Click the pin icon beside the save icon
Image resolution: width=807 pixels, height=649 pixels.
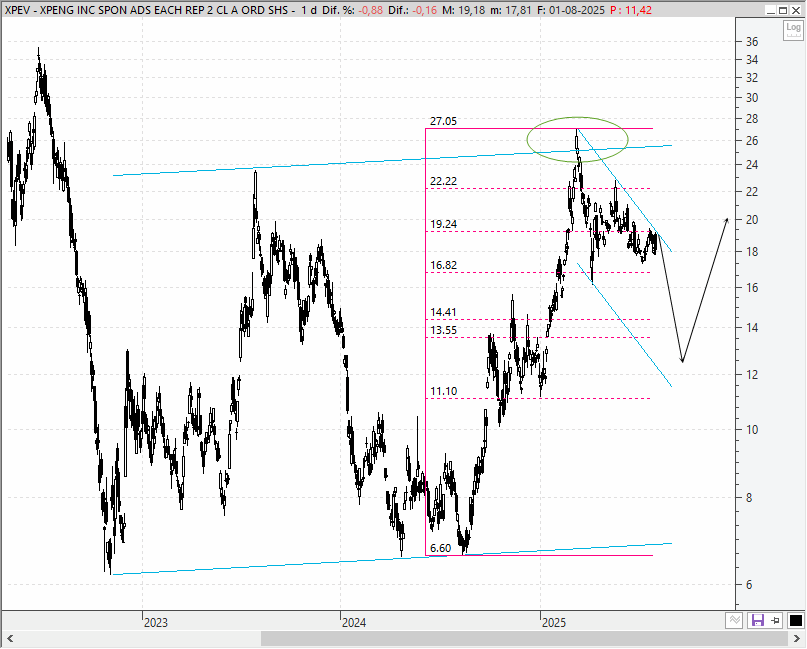(776, 620)
